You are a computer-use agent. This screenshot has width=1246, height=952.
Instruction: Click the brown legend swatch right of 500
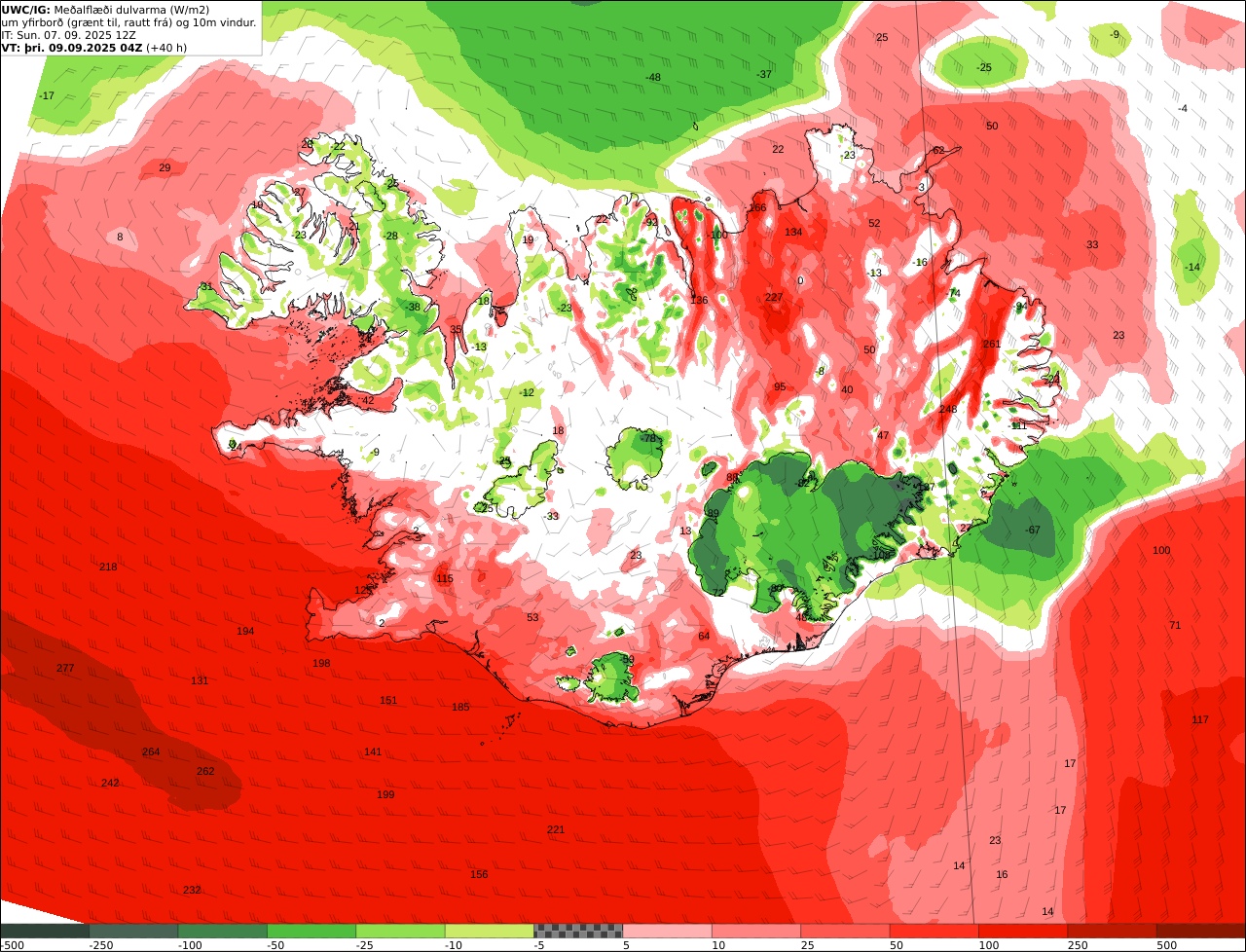click(x=1201, y=931)
